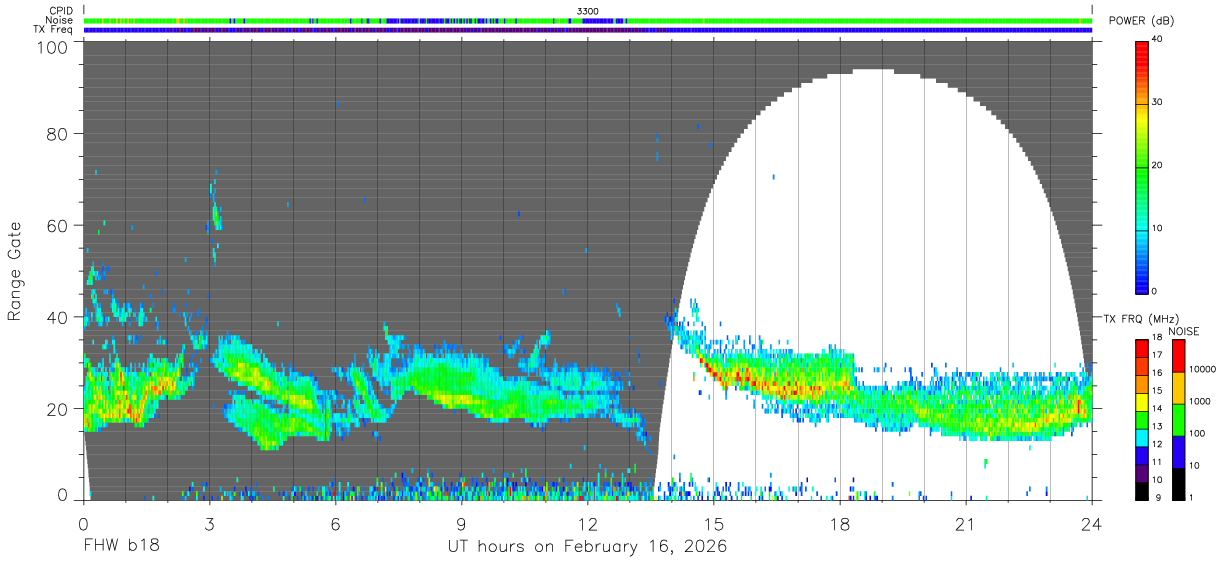This screenshot has height=567, width=1228.
Task: Click the 3 hour tick on UT axis
Action: [x=210, y=523]
